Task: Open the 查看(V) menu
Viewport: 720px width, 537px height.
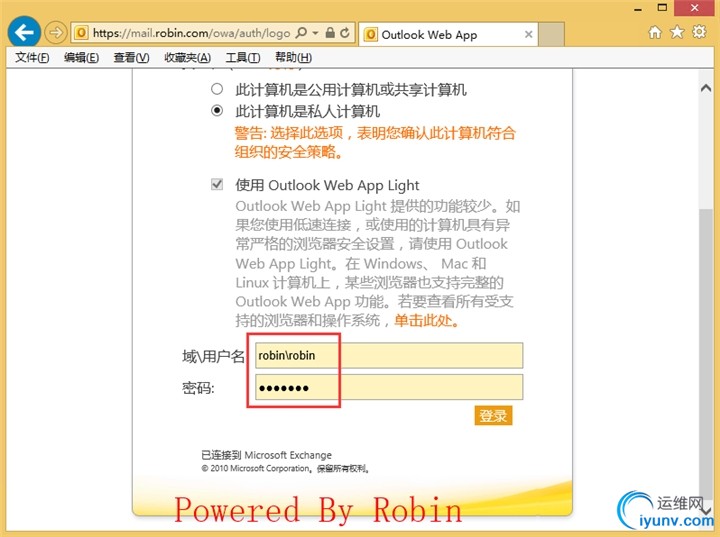Action: click(131, 57)
